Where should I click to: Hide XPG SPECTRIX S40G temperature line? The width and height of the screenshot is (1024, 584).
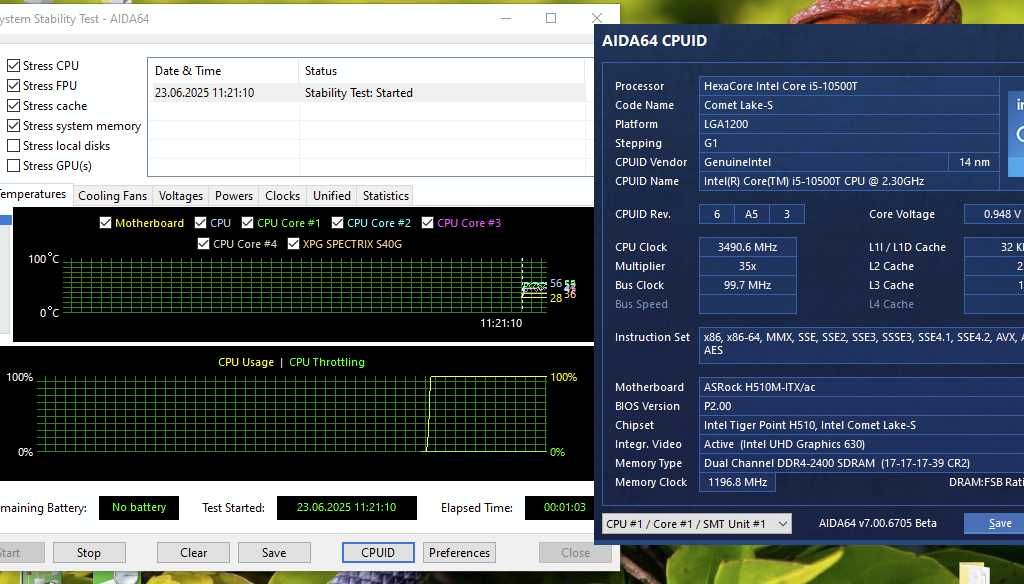coord(293,244)
